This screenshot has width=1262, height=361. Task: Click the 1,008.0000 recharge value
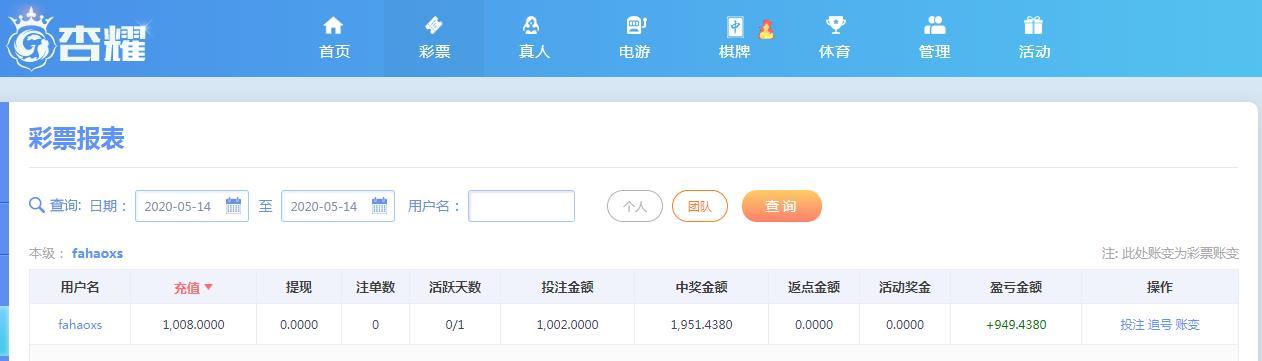pyautogui.click(x=193, y=325)
